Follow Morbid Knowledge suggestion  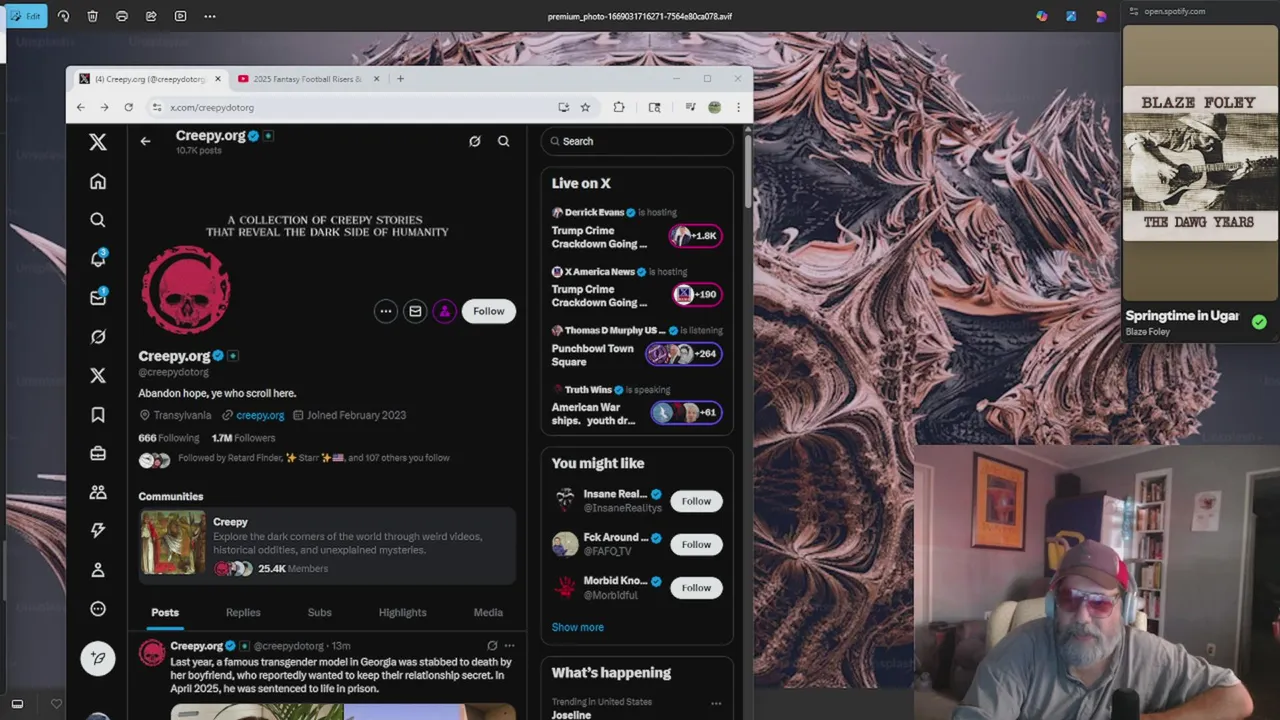[x=696, y=588]
